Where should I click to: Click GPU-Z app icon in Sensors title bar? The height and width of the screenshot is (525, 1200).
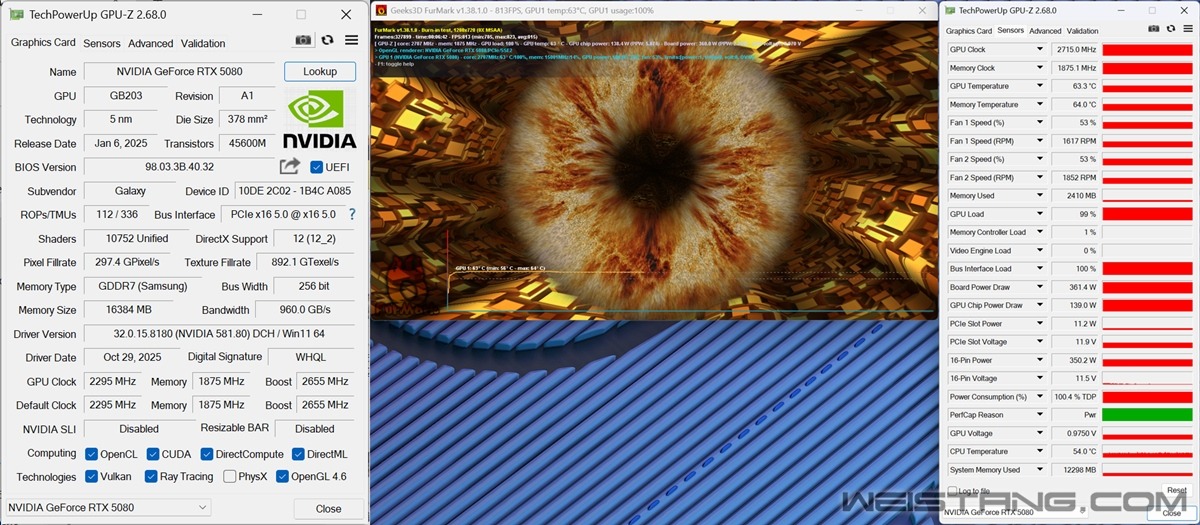click(951, 10)
